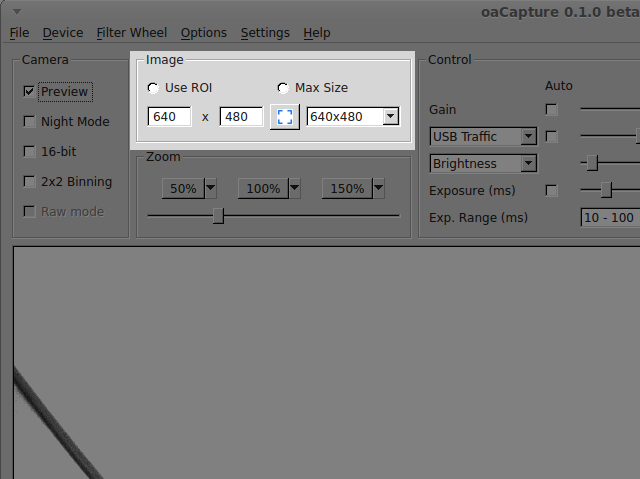The image size is (640, 479).
Task: Open the Exp. Range 10 - 100 dropdown
Action: point(609,217)
